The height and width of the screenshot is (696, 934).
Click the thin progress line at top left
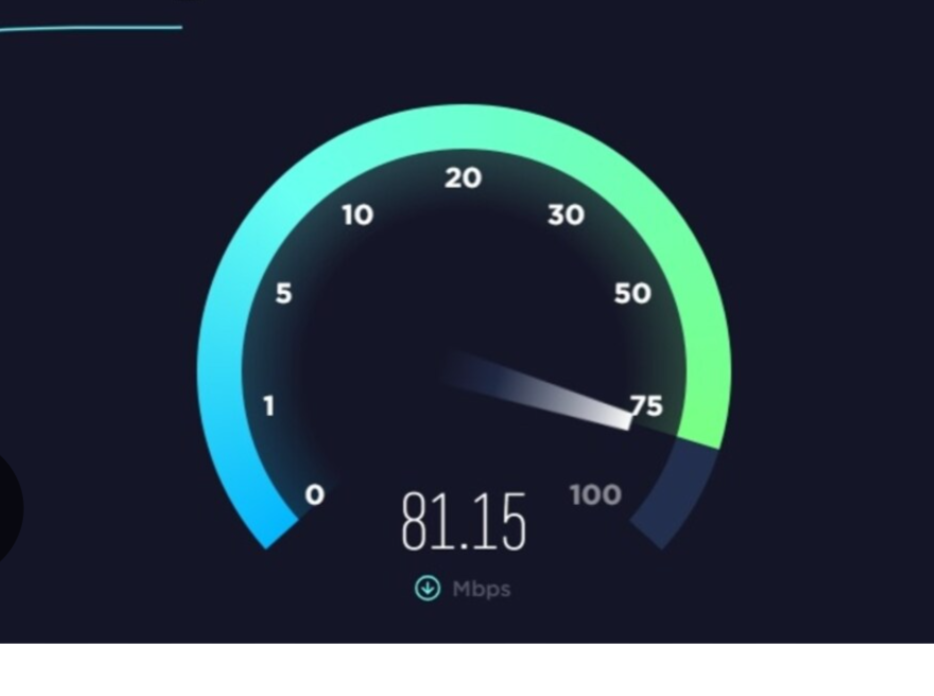(91, 28)
